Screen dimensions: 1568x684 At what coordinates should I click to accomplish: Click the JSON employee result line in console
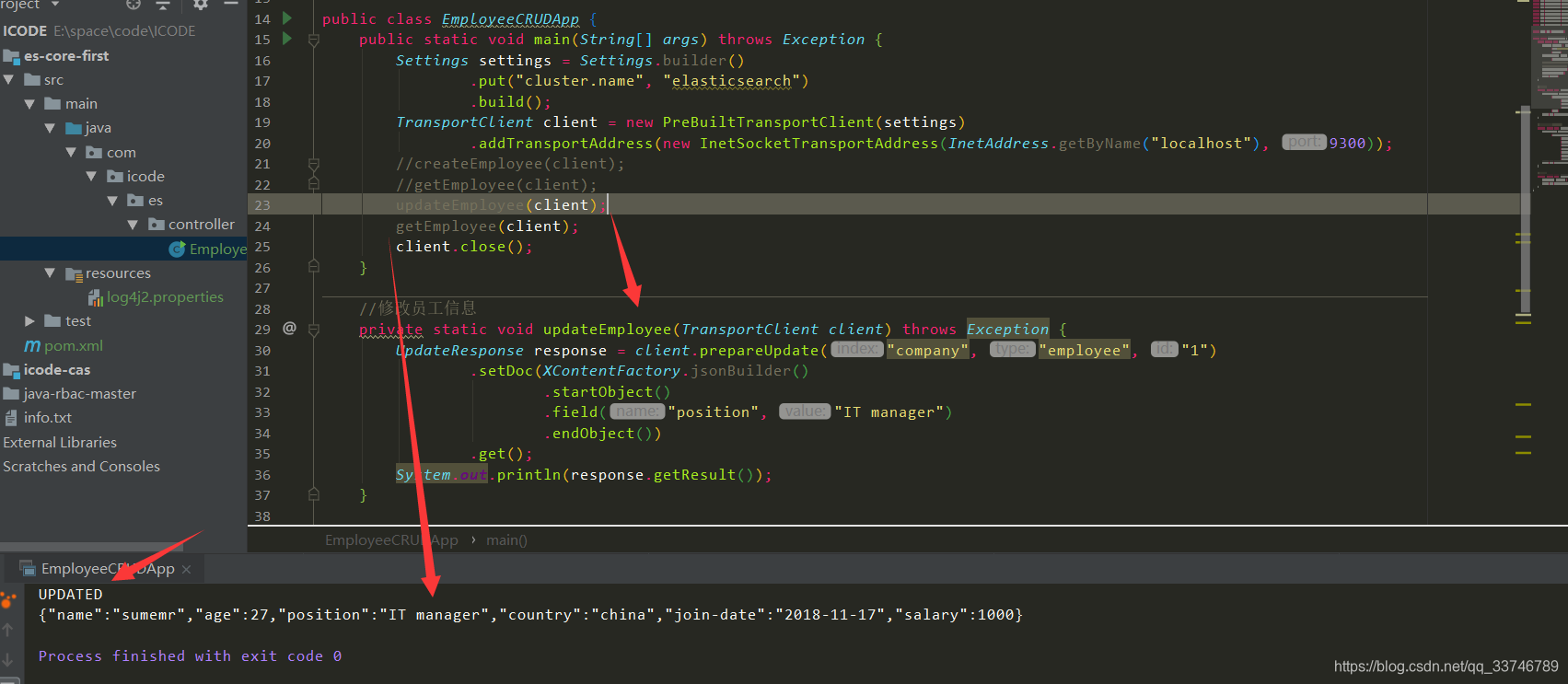click(x=530, y=614)
